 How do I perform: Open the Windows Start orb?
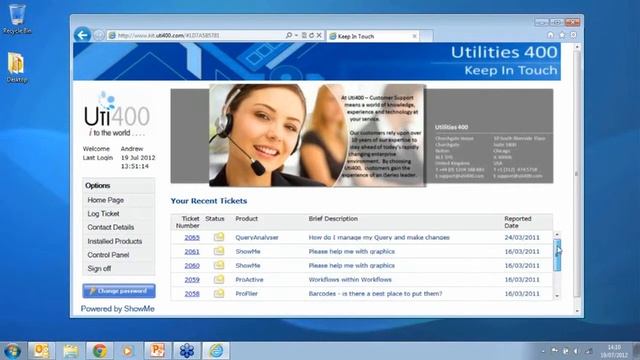pos(12,351)
